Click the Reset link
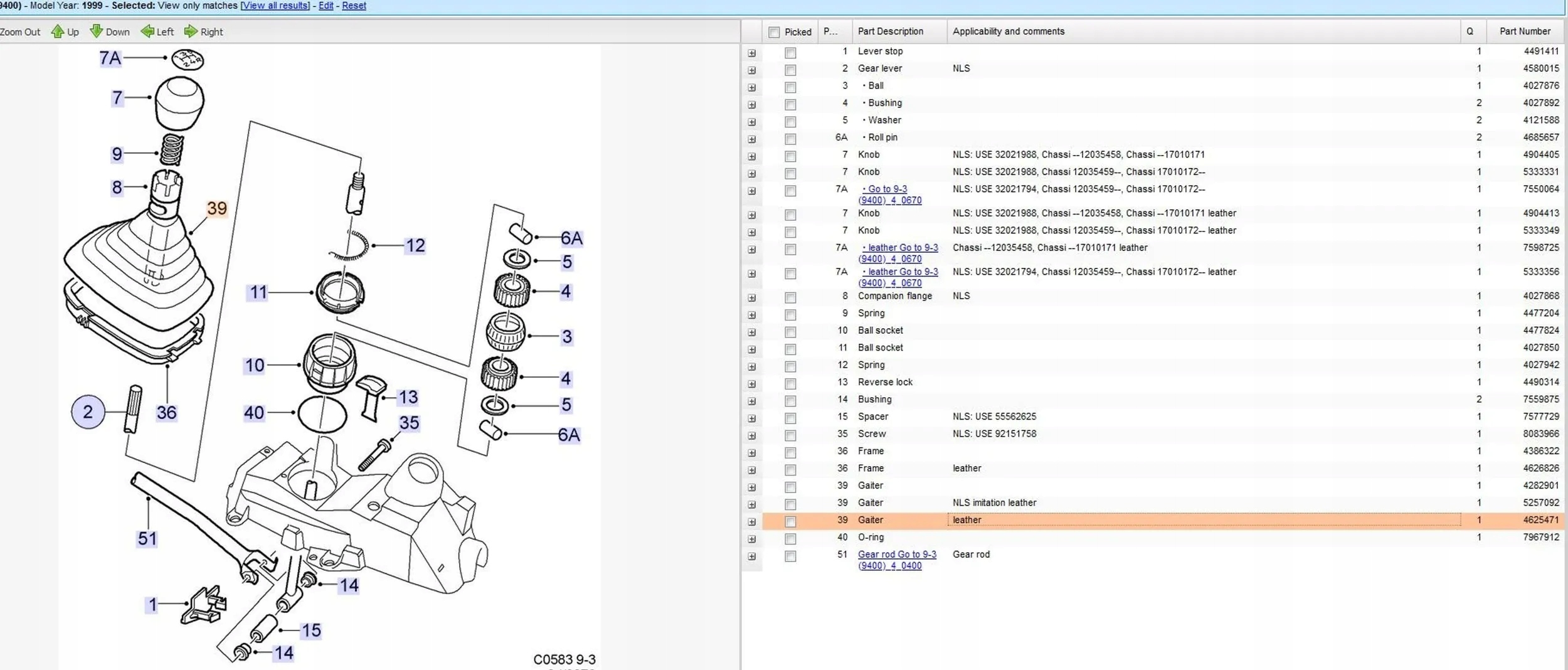Screen dimensions: 1568x670 click(x=354, y=6)
